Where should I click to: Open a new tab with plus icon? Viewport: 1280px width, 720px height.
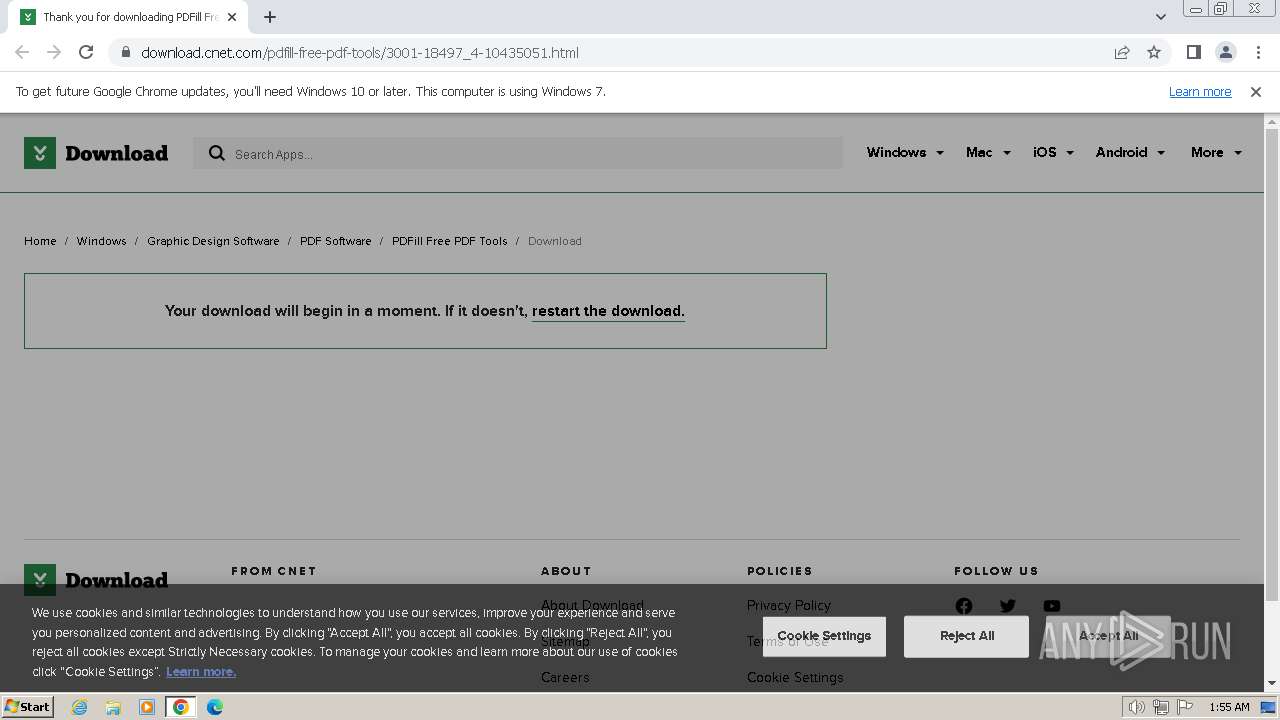tap(270, 17)
